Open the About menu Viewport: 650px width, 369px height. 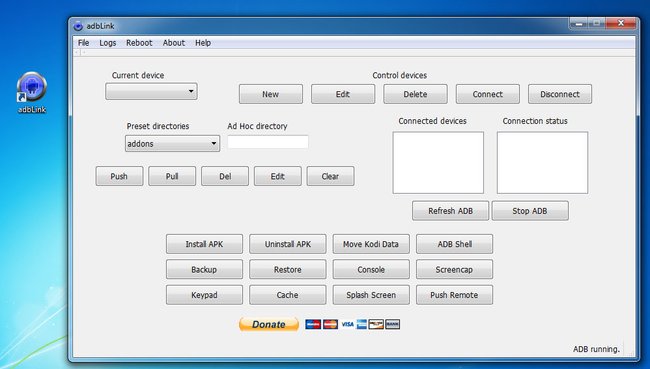(x=174, y=43)
